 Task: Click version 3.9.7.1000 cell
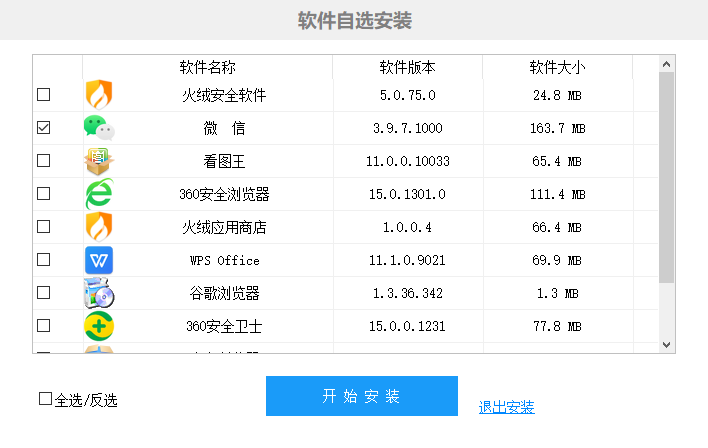click(408, 128)
